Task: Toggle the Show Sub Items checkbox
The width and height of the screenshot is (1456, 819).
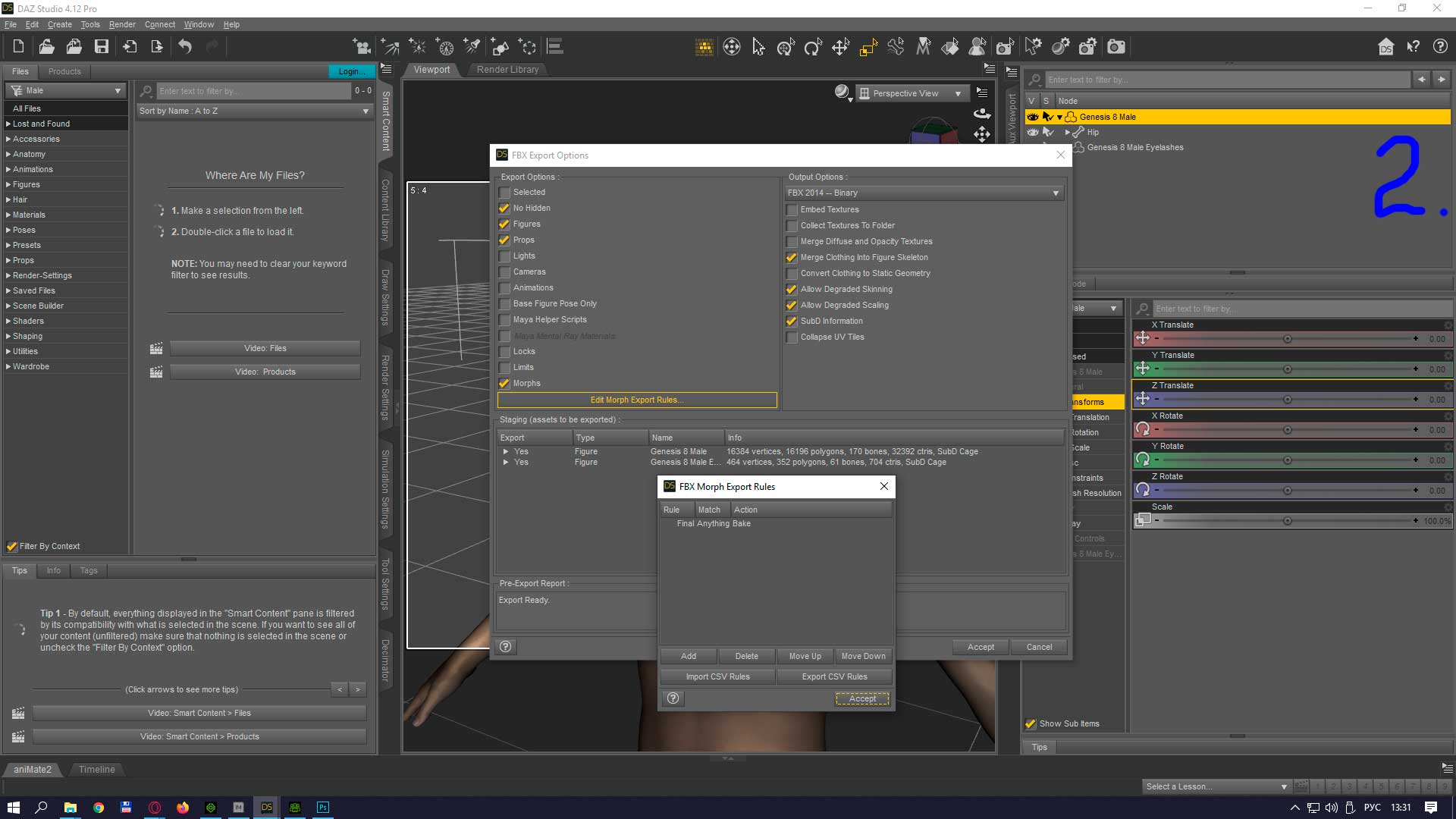Action: tap(1031, 724)
